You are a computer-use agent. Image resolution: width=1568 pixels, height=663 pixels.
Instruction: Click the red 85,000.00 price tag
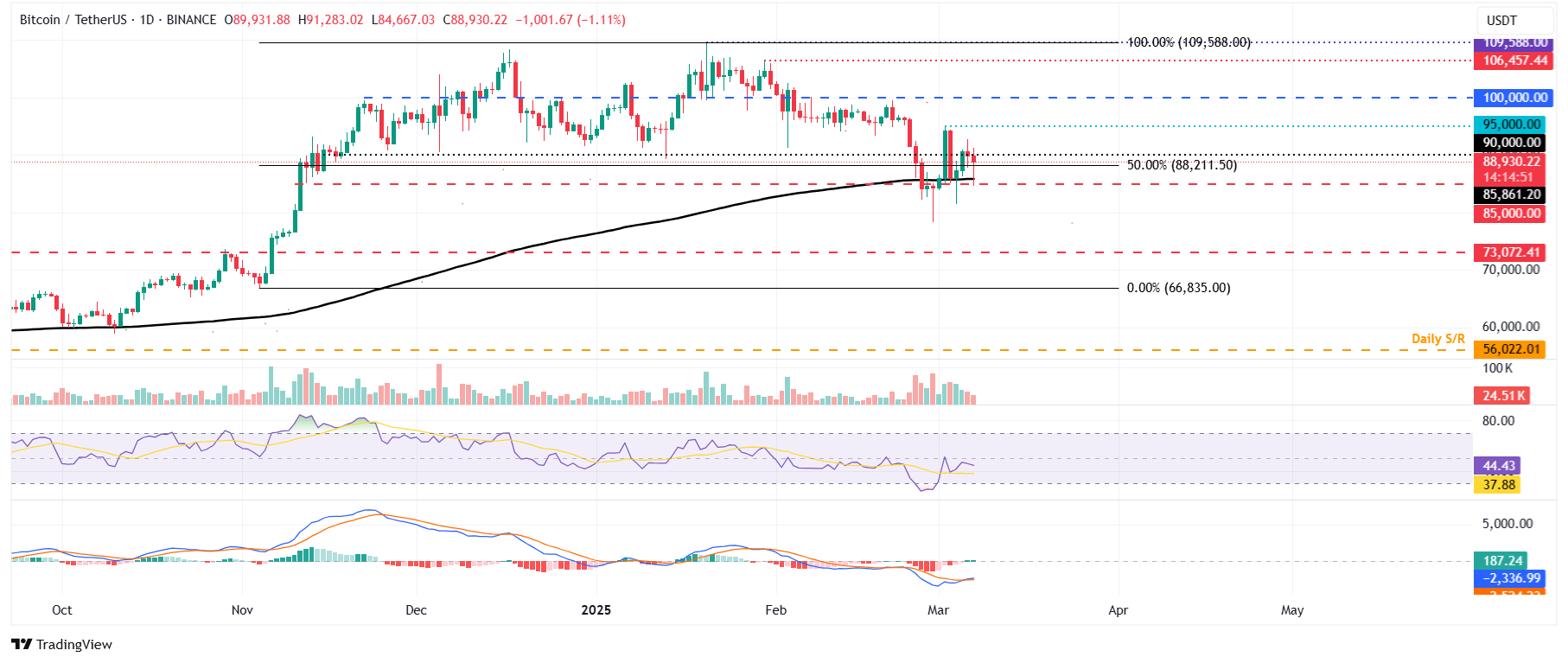pyautogui.click(x=1509, y=214)
